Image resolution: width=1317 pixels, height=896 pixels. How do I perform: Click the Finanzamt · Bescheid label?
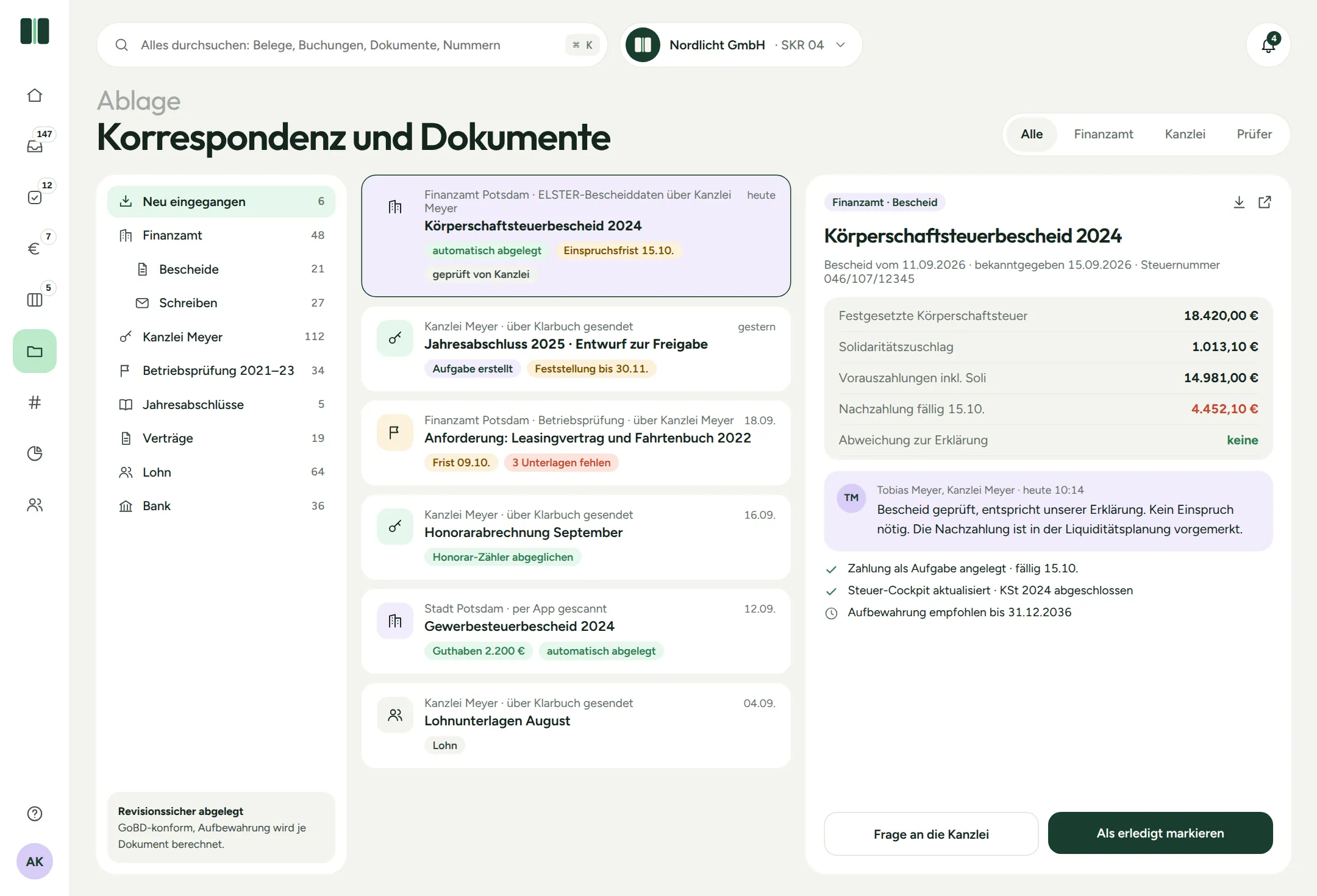[884, 202]
